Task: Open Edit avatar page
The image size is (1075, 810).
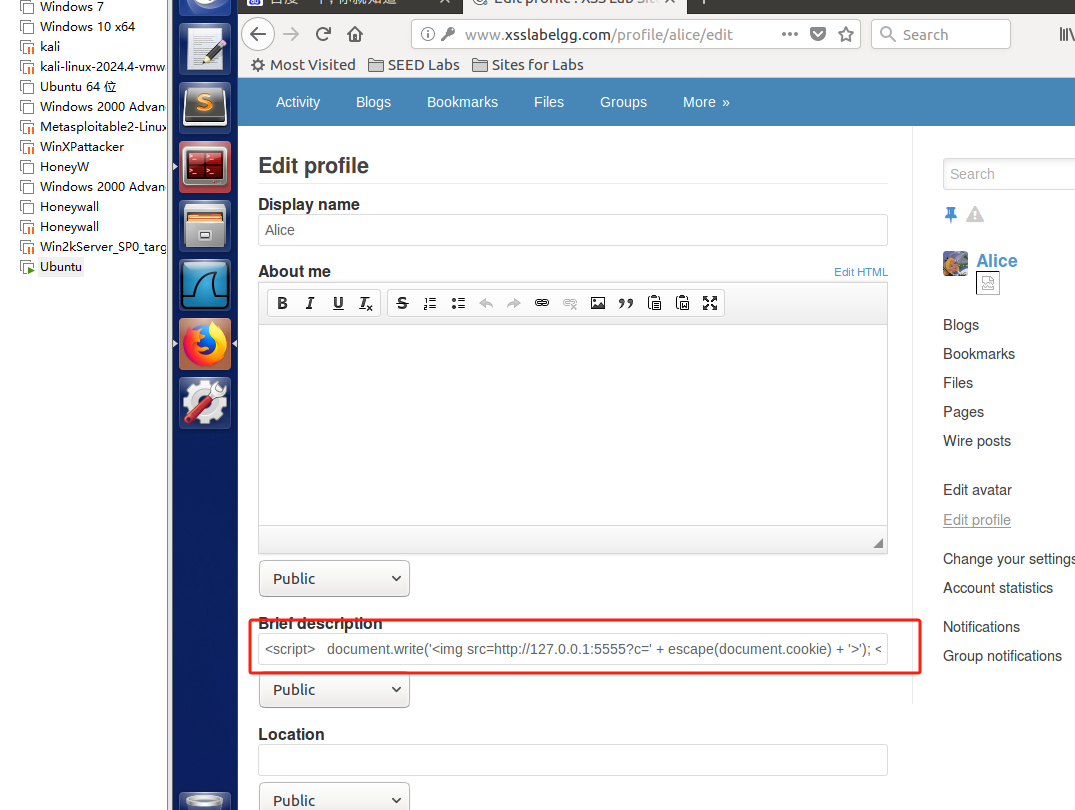Action: click(977, 490)
